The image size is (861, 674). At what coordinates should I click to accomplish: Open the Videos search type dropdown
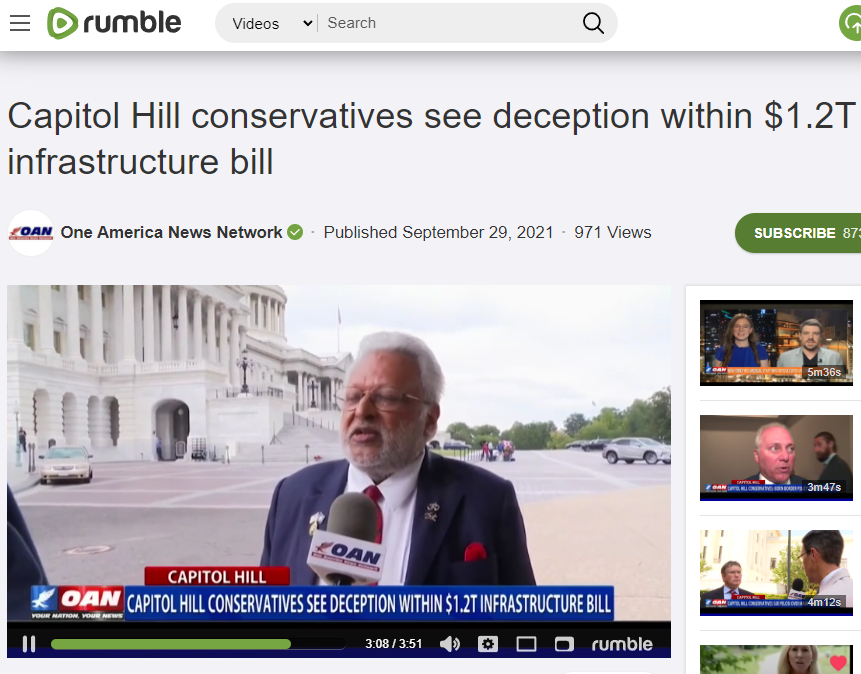[272, 24]
